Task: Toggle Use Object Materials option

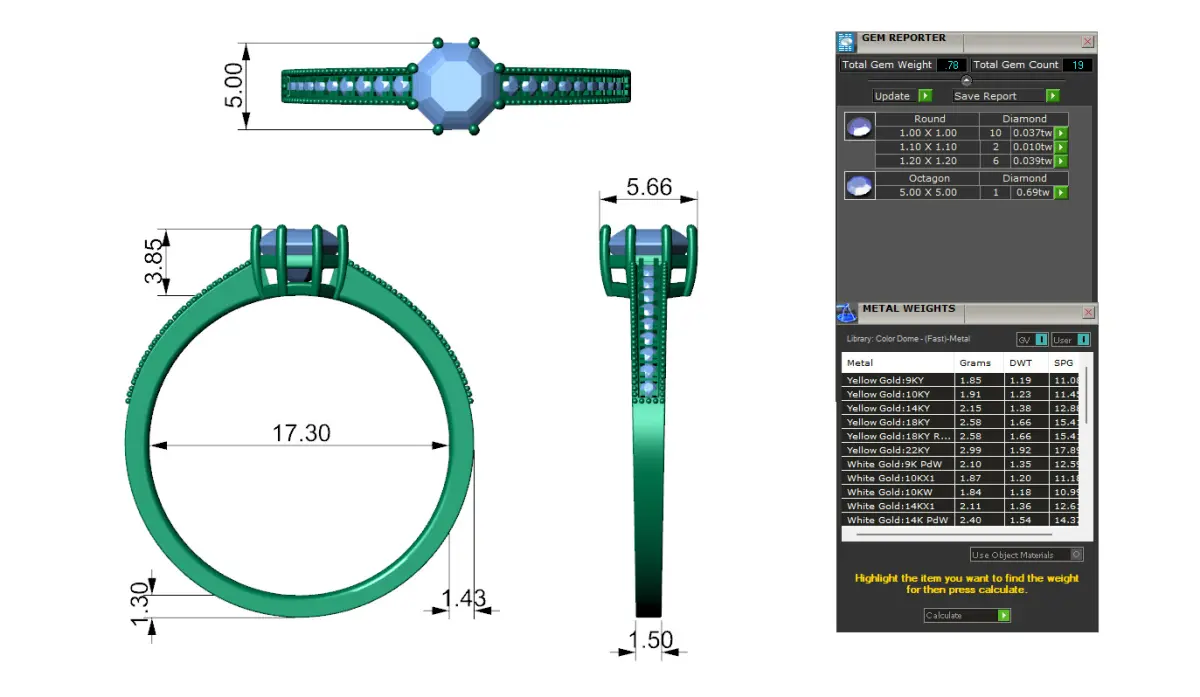Action: click(x=1027, y=554)
